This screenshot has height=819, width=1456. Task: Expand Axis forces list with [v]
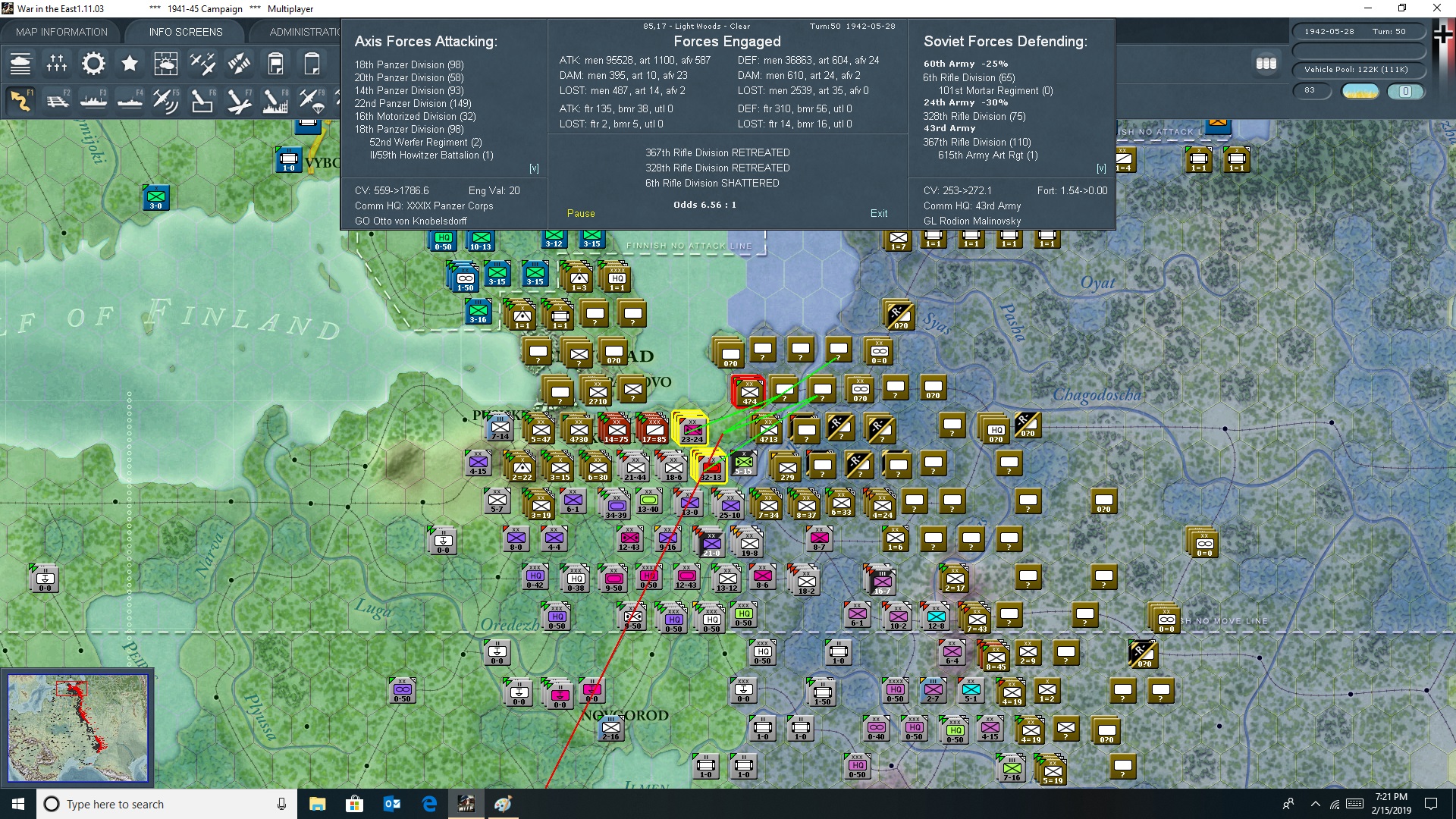tap(534, 168)
